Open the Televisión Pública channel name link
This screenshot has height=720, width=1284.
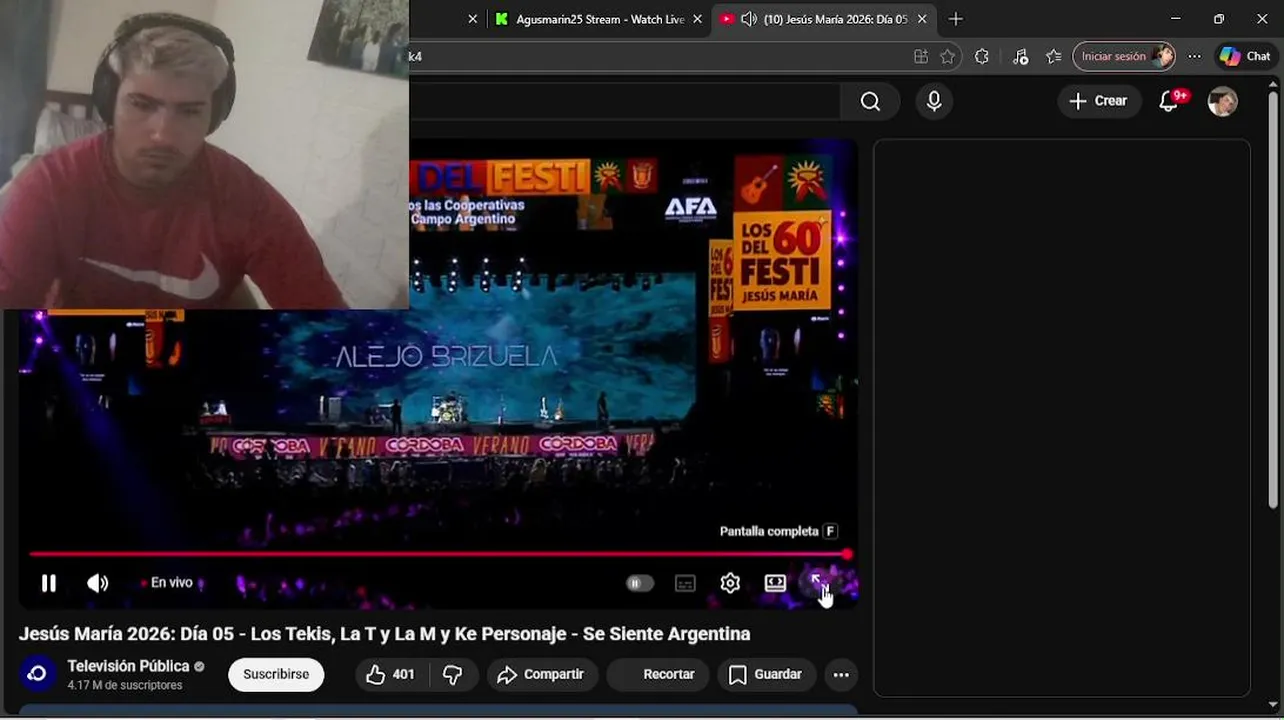coord(128,666)
